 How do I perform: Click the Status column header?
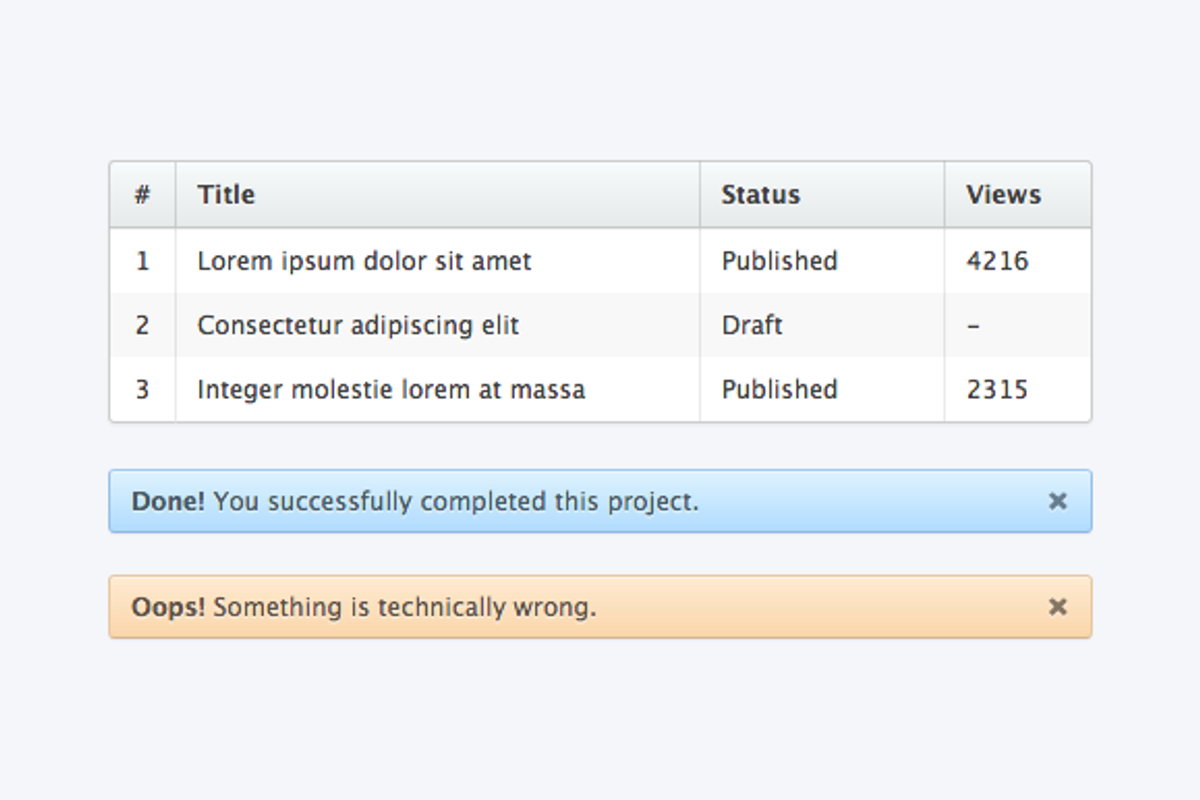[x=760, y=194]
